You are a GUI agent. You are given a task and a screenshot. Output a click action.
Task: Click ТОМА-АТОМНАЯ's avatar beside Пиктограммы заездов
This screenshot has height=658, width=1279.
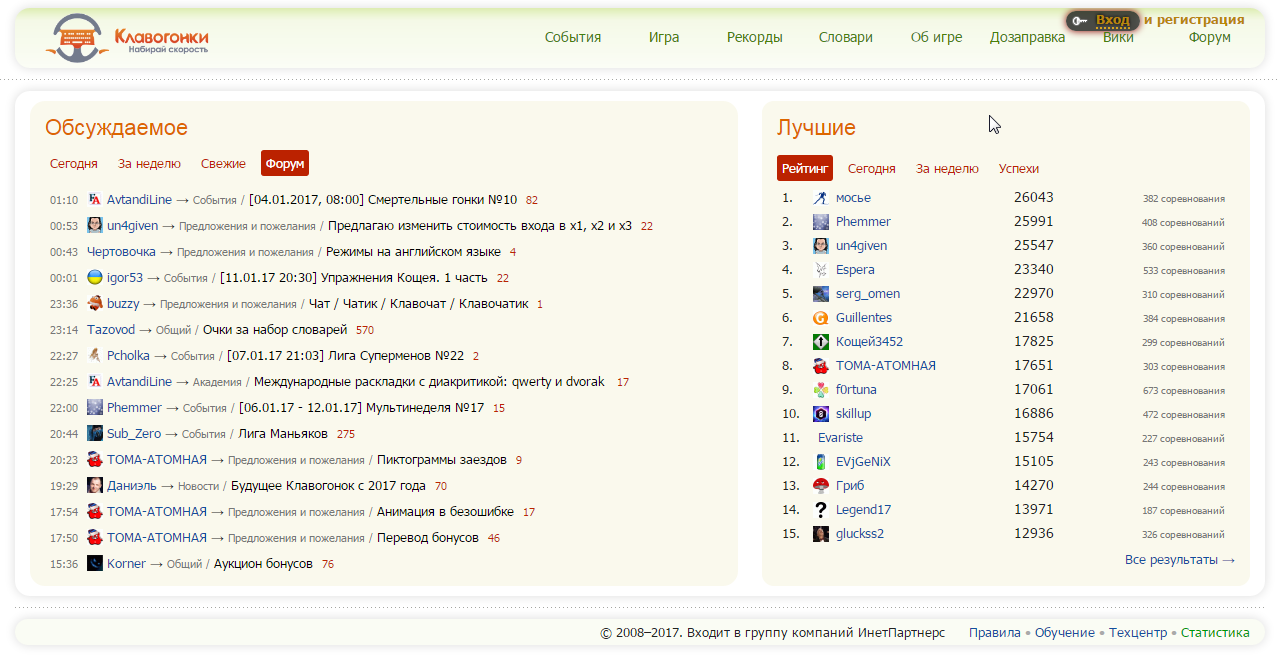[x=95, y=460]
